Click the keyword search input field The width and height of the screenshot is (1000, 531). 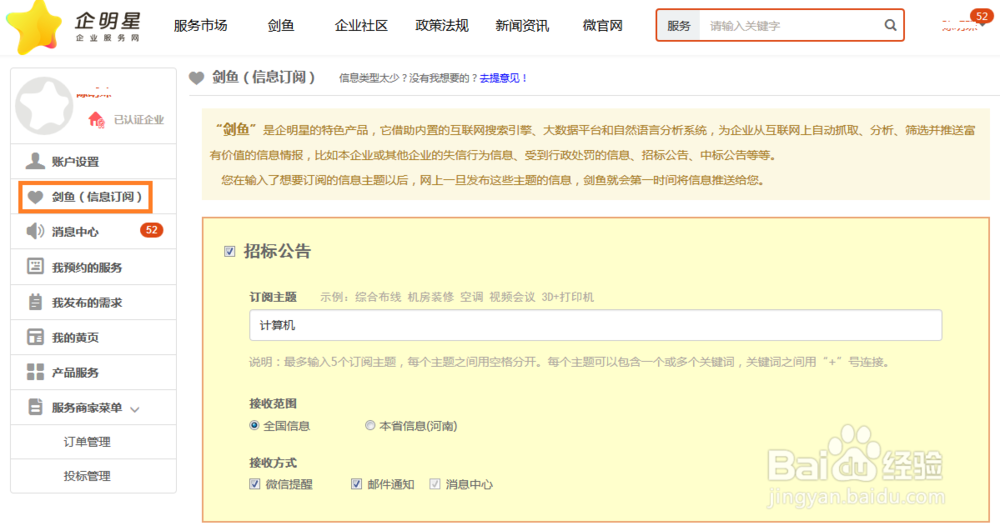[791, 25]
